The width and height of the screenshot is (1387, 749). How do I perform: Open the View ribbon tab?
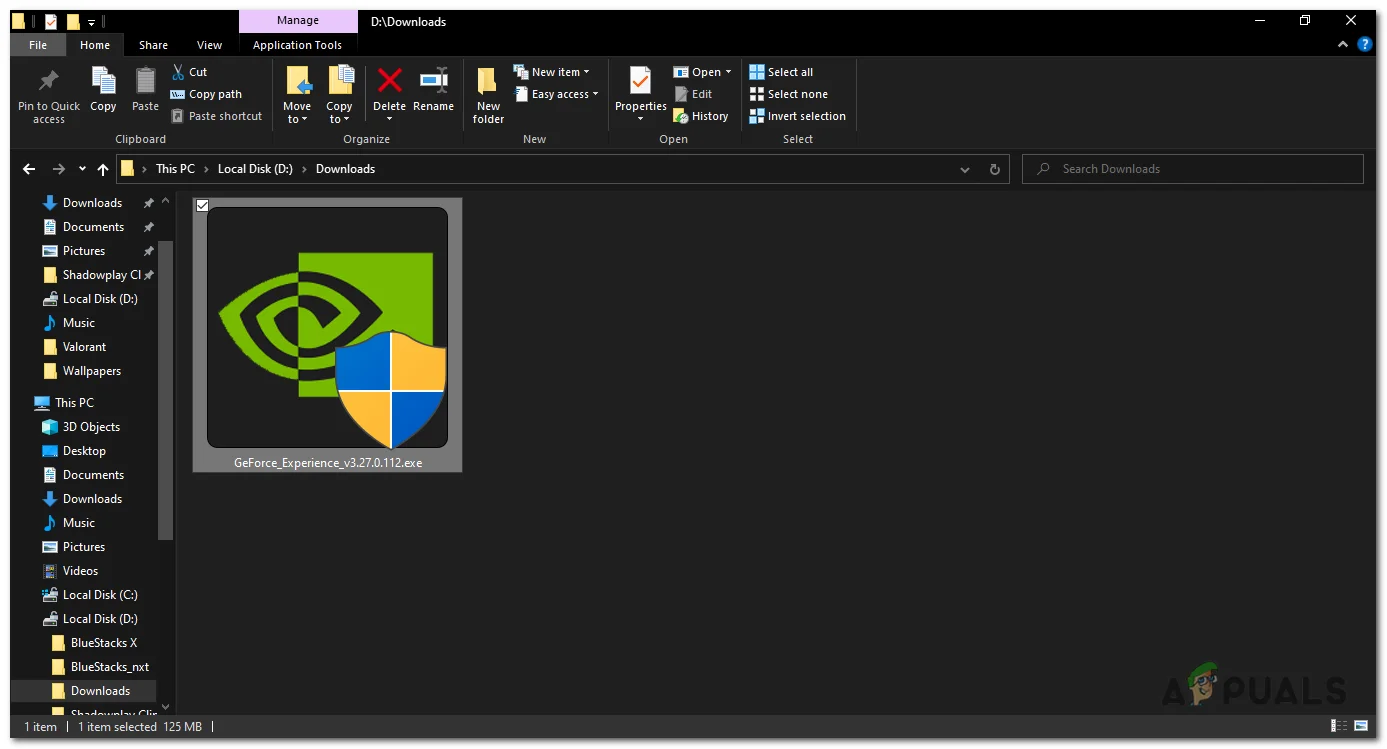point(209,45)
